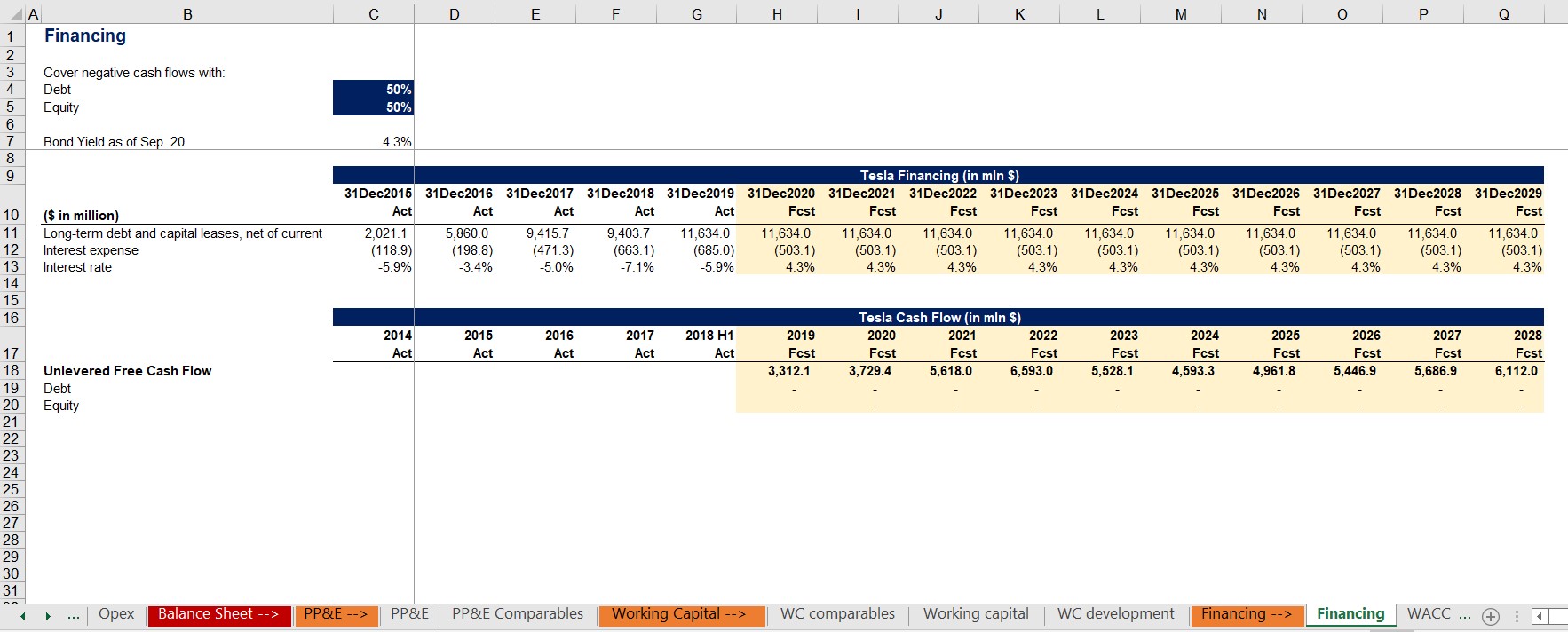Click the (118.9) interest expense cell
The height and width of the screenshot is (632, 1568).
point(374,250)
